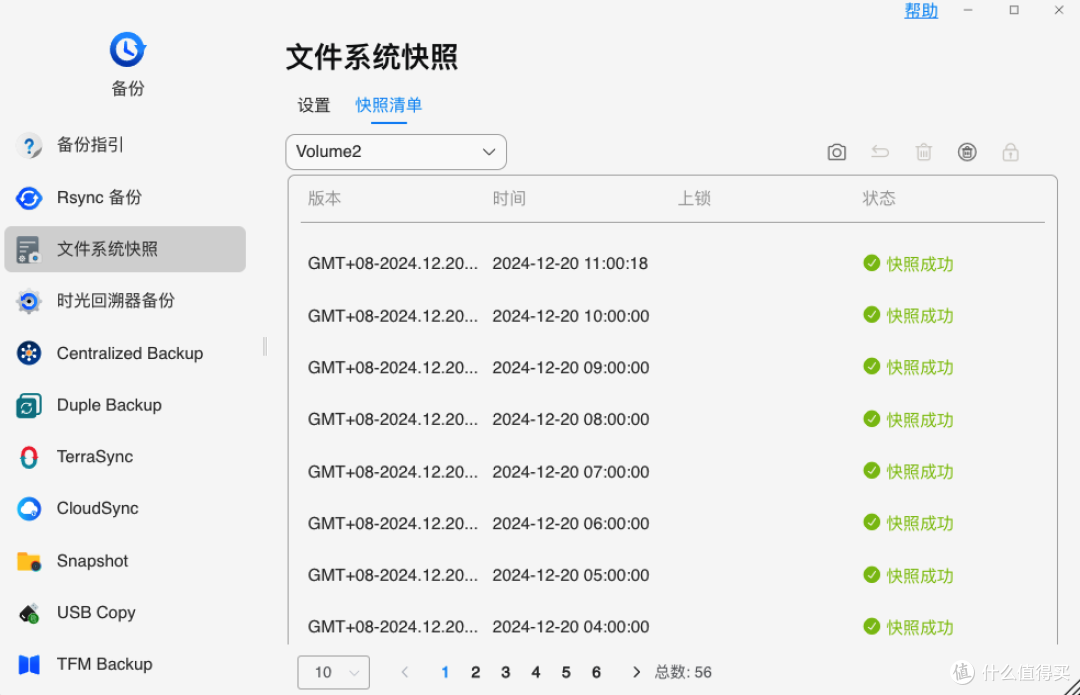Select snapshot row 2024-12-20 06:00:00
Screen dimensions: 1080x695
[x=672, y=523]
